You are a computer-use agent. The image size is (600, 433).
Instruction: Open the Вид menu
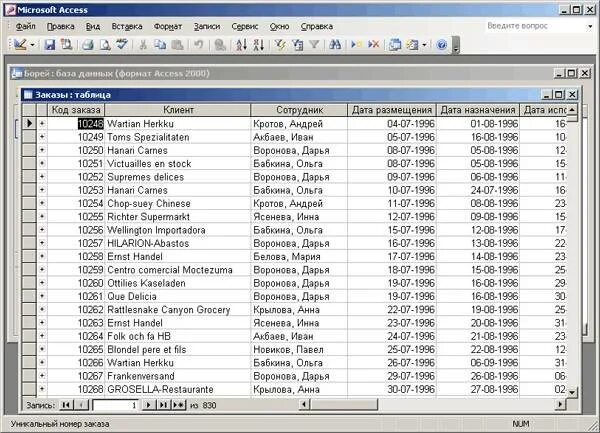tap(93, 26)
